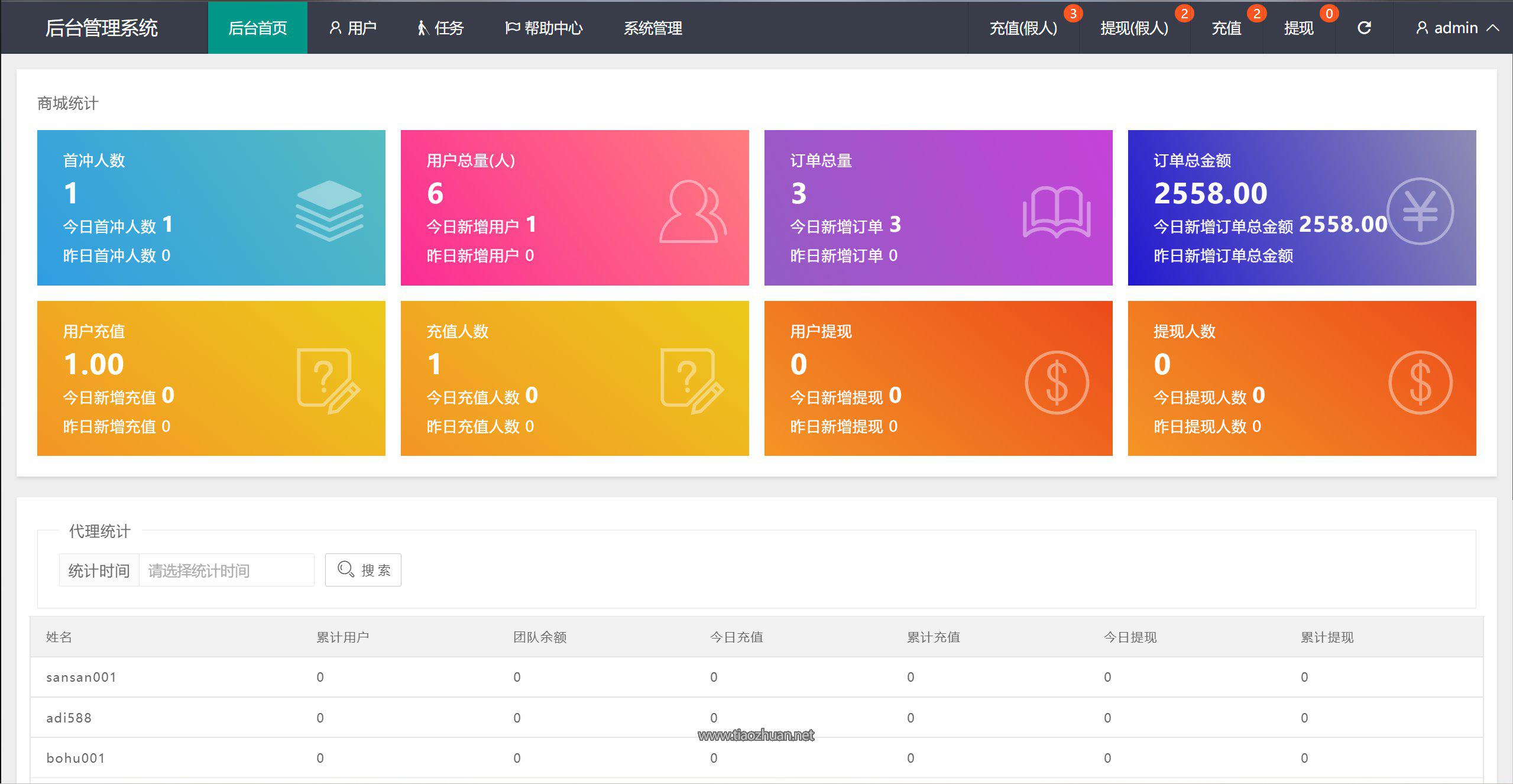Click the layers icon in 首冲人数 card
Image resolution: width=1513 pixels, height=784 pixels.
pyautogui.click(x=329, y=210)
